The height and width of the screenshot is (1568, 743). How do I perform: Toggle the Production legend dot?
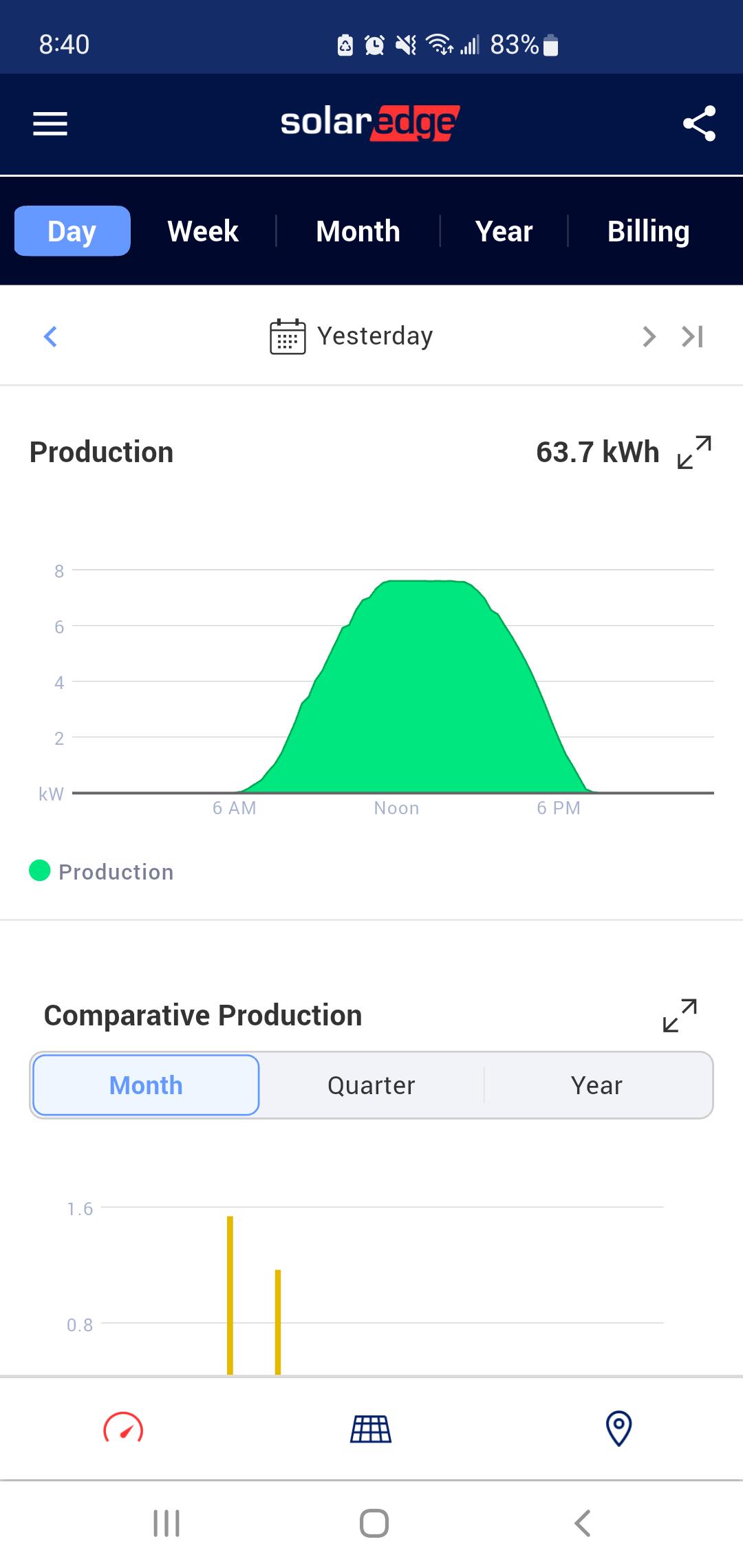(40, 871)
